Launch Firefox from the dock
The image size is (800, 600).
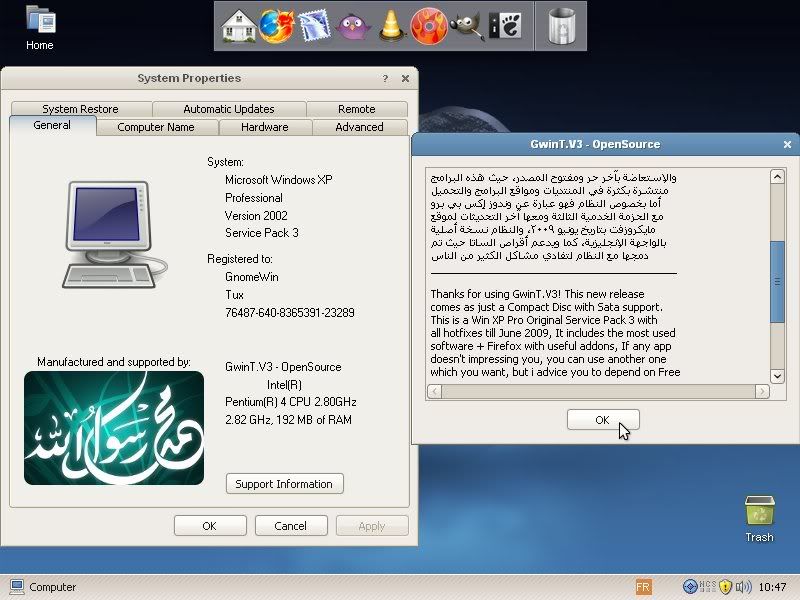(x=277, y=26)
